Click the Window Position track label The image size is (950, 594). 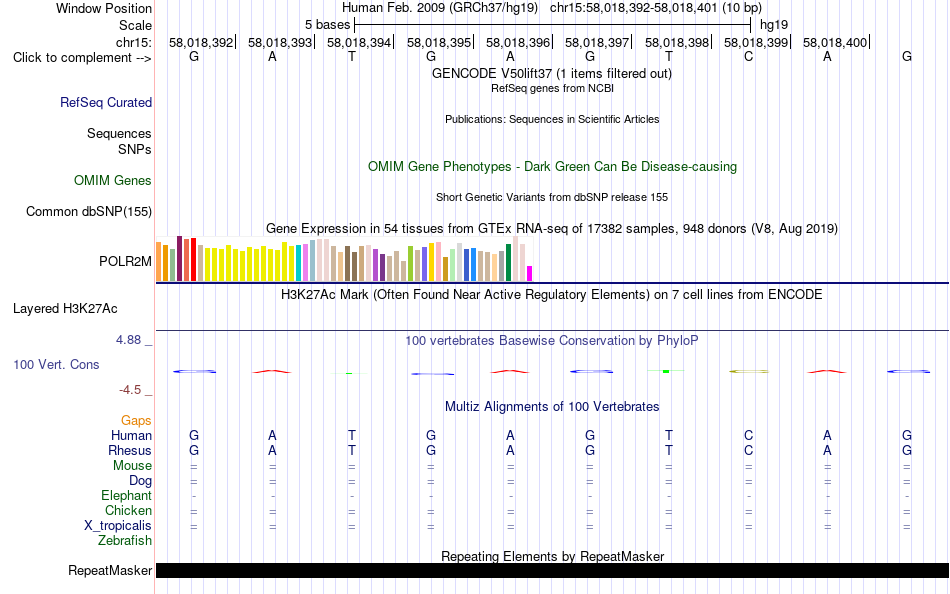coord(104,8)
